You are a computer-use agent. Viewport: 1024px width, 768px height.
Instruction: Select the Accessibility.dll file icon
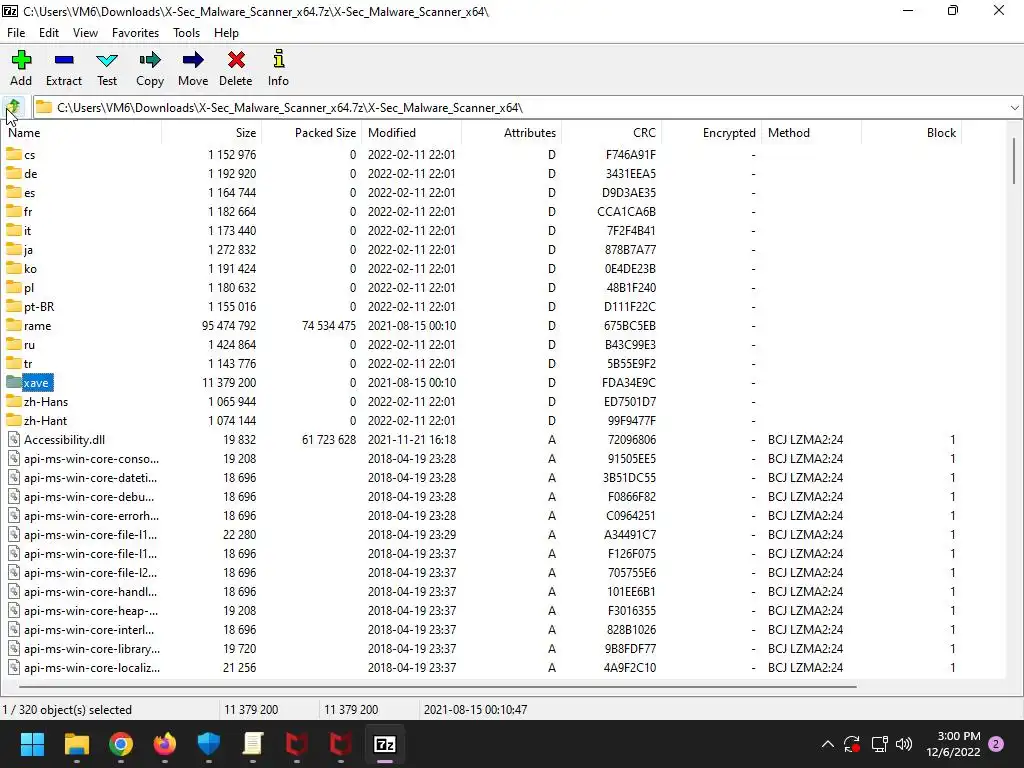click(x=14, y=440)
